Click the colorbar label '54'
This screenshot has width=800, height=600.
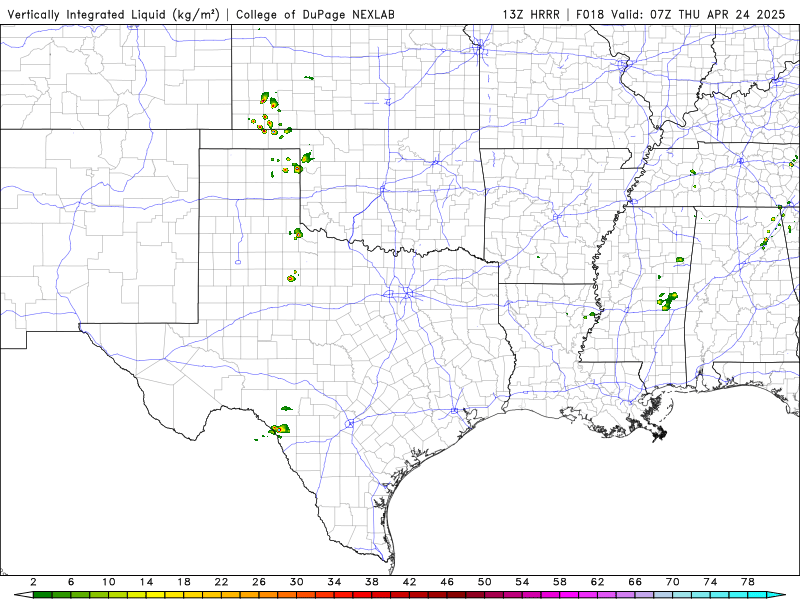[x=522, y=582]
